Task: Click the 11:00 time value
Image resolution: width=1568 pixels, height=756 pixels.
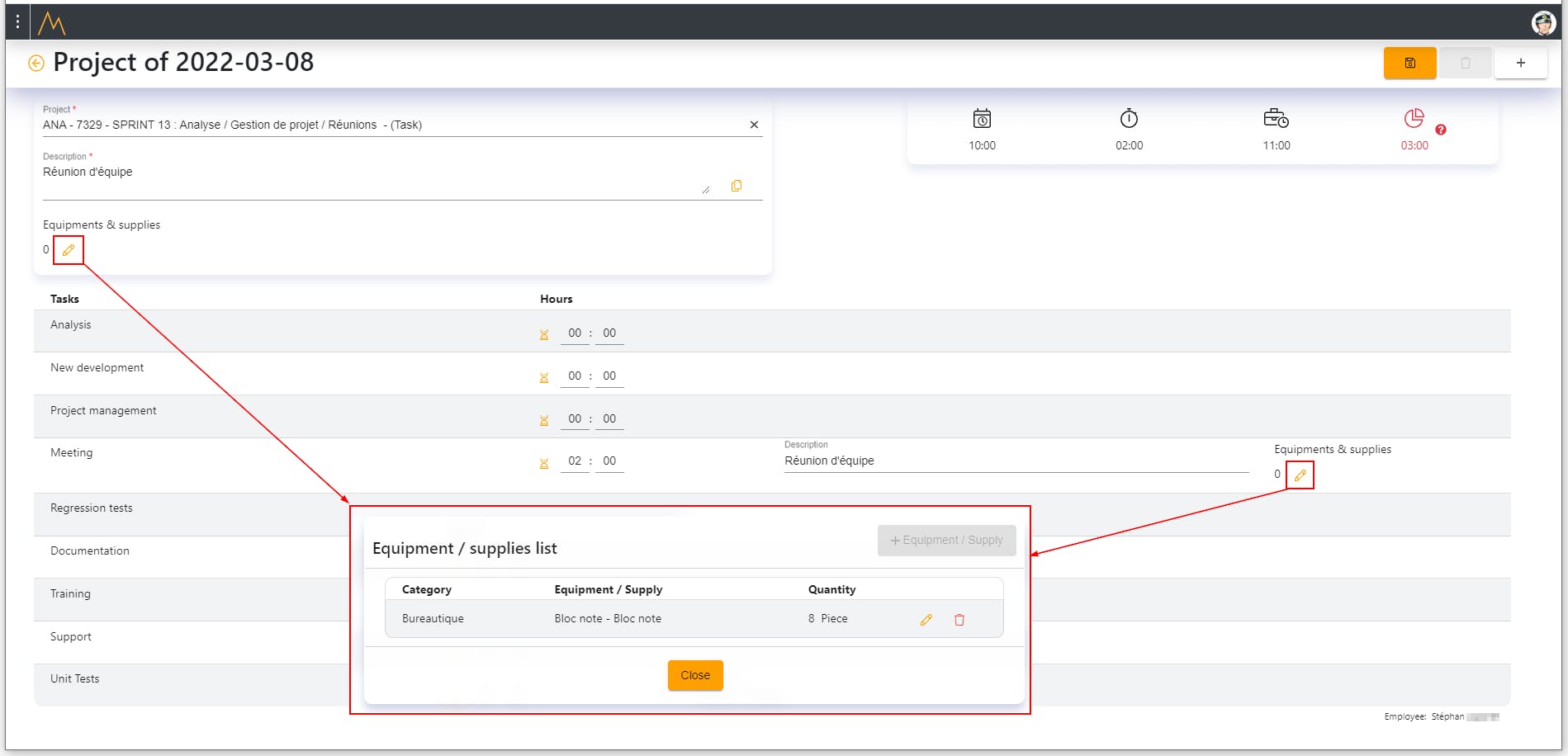Action: click(x=1277, y=146)
